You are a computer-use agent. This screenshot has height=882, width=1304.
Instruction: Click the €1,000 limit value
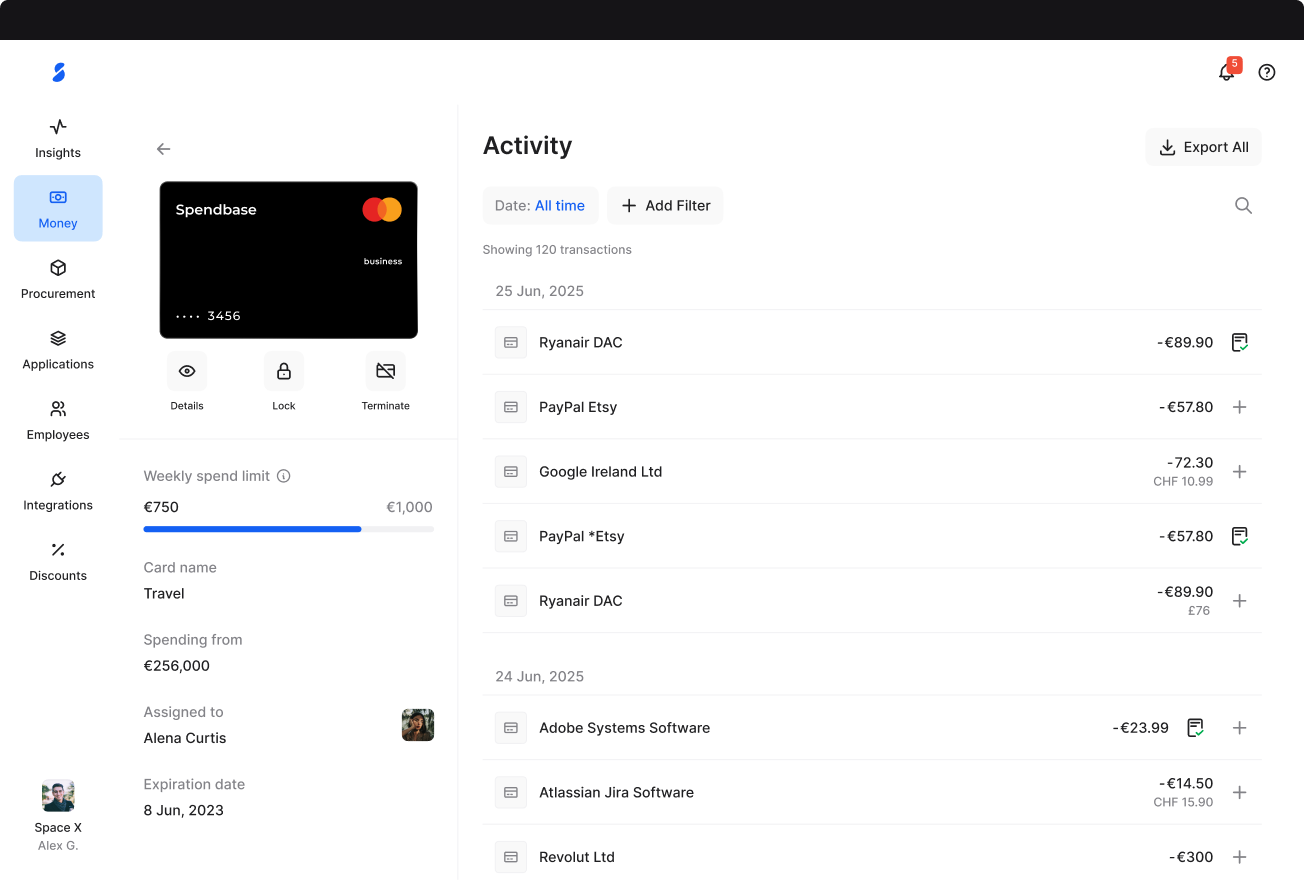[x=410, y=507]
